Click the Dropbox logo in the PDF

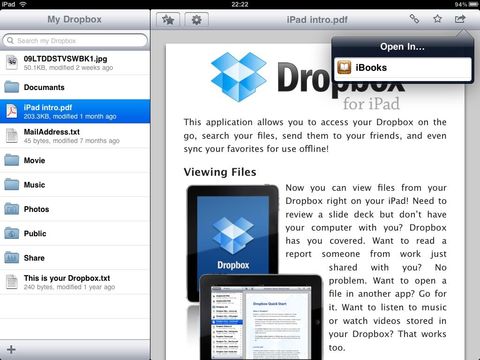point(239,77)
